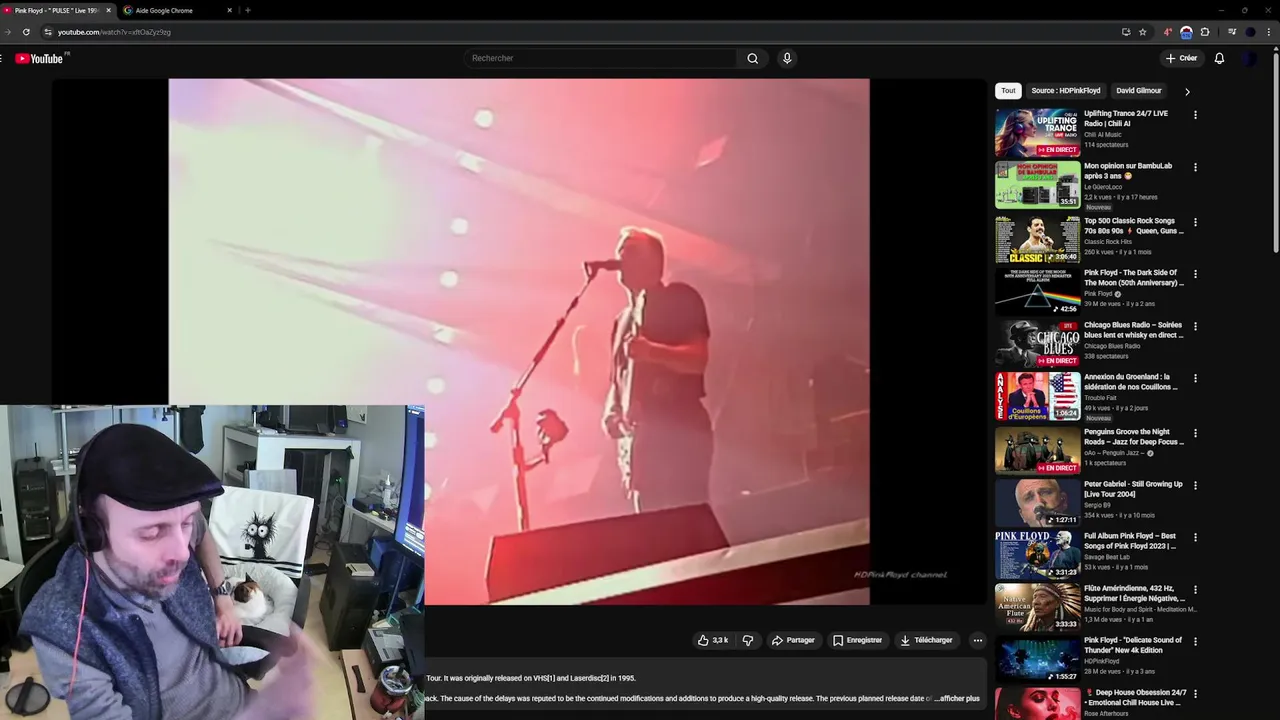Open options for Delicate Sound of Thunder

[x=1195, y=642]
